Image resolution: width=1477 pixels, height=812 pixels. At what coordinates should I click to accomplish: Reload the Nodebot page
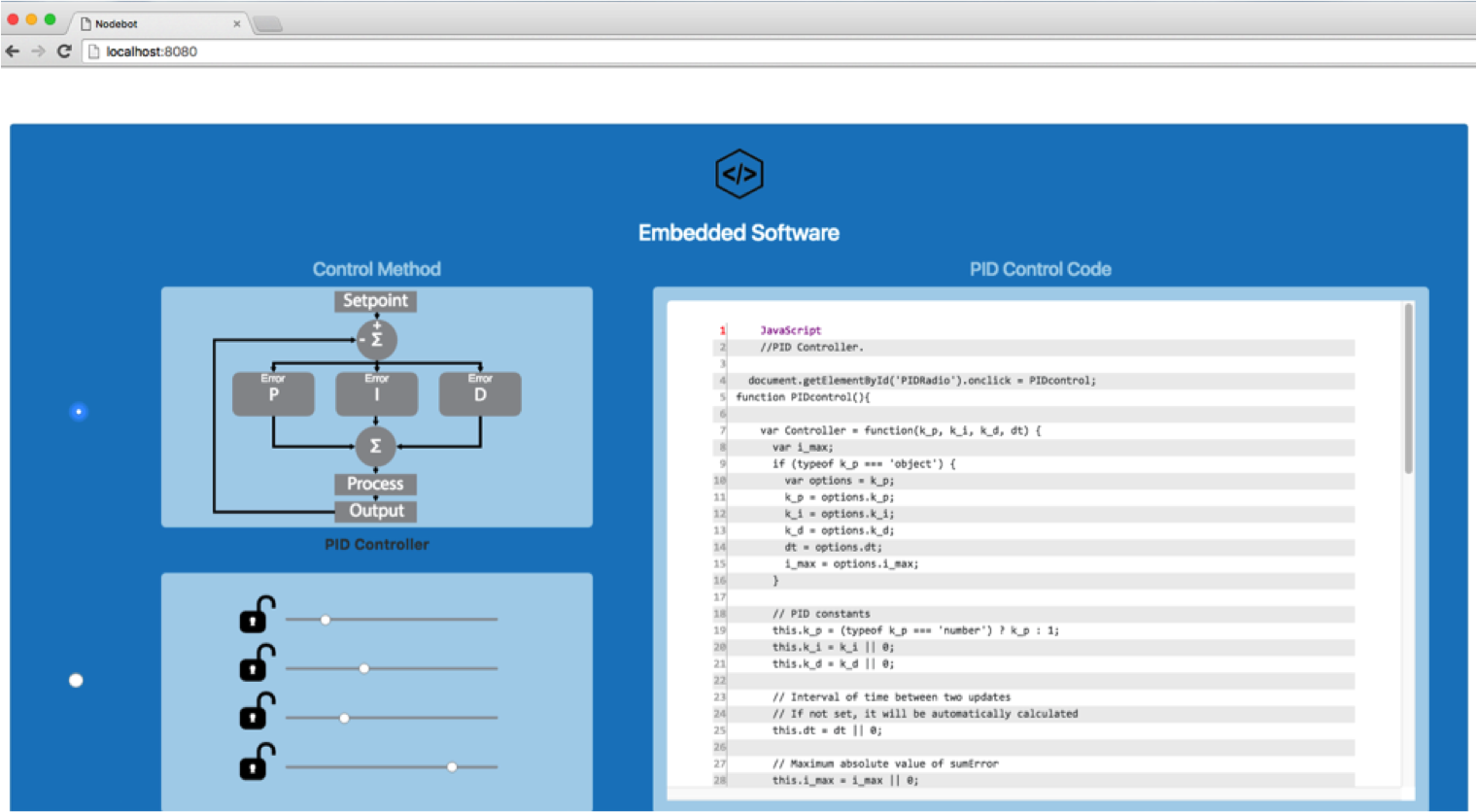point(64,51)
